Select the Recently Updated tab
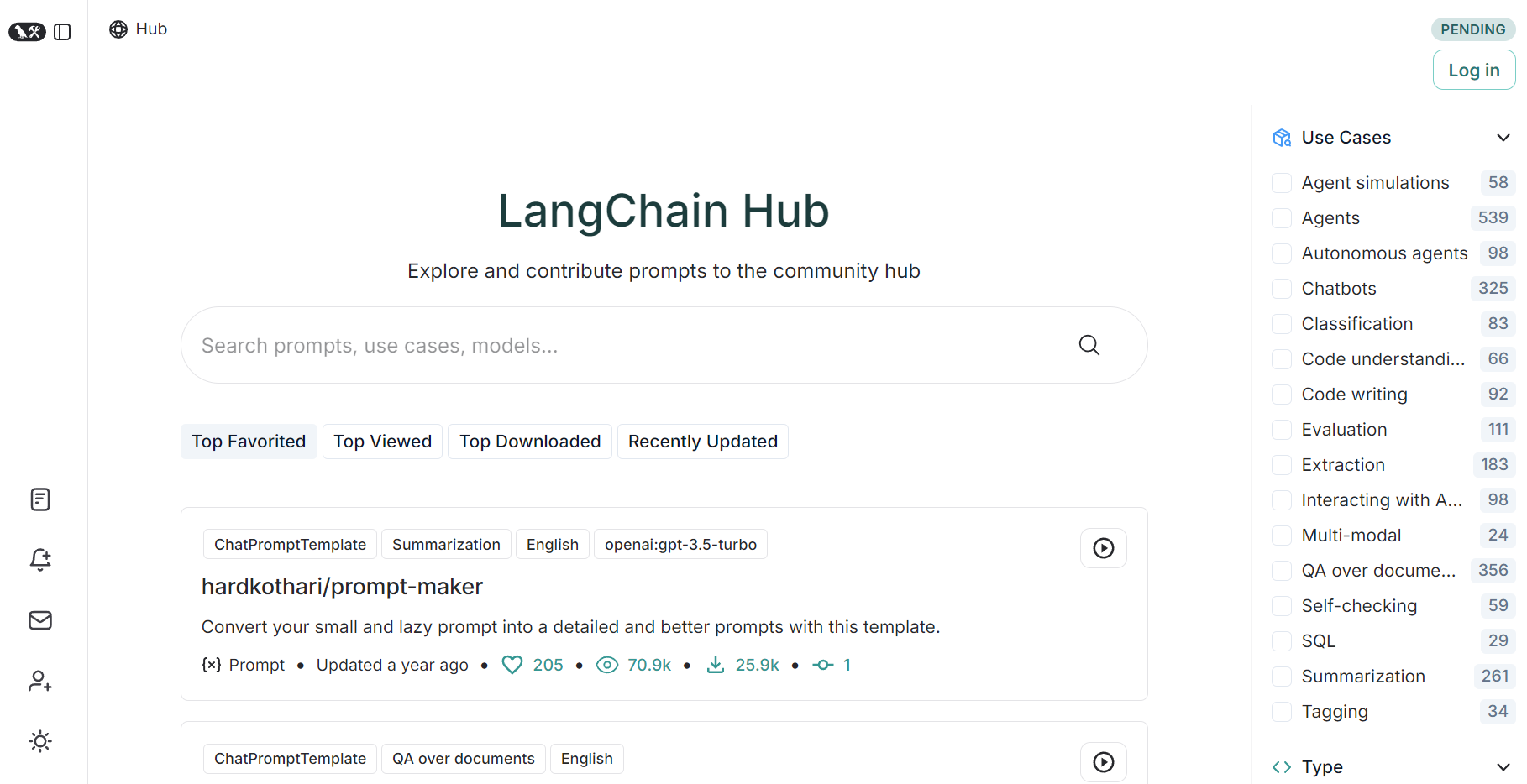This screenshot has width=1527, height=784. [x=702, y=441]
